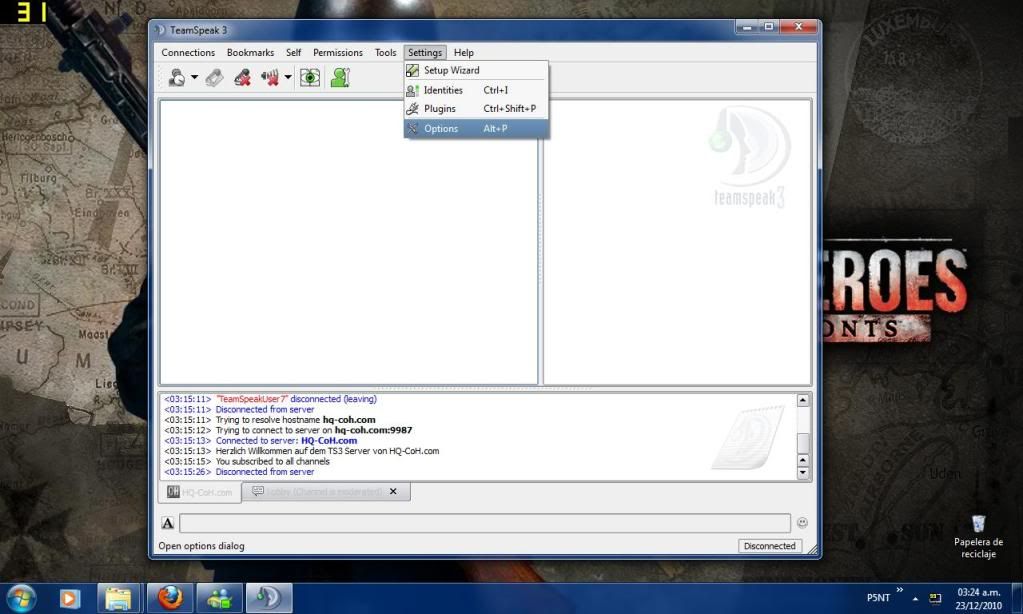Screen dimensions: 1023x614
Task: Click log line with hq-coh.com:9987
Action: pos(288,430)
